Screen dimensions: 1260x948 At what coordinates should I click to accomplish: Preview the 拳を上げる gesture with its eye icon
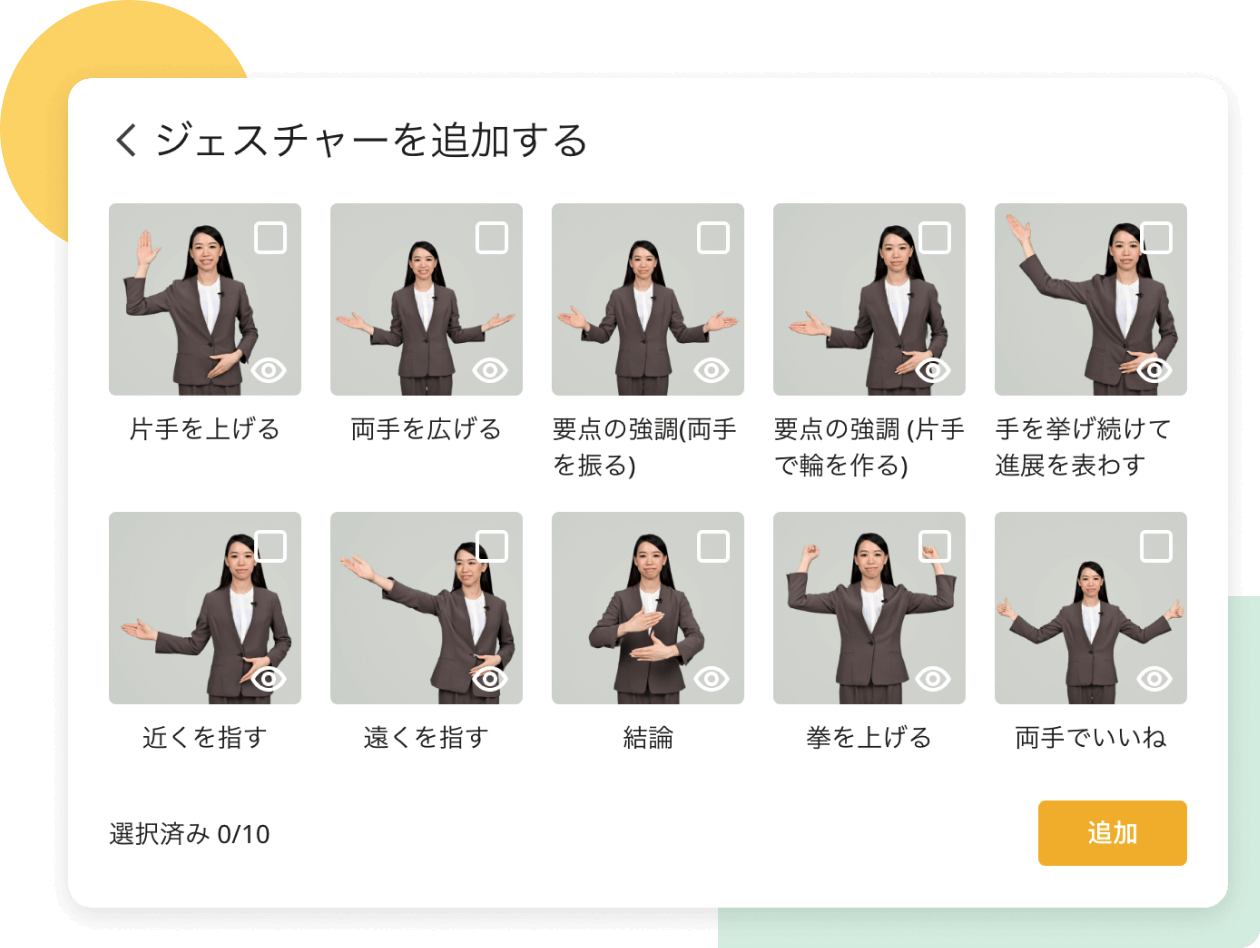(933, 680)
